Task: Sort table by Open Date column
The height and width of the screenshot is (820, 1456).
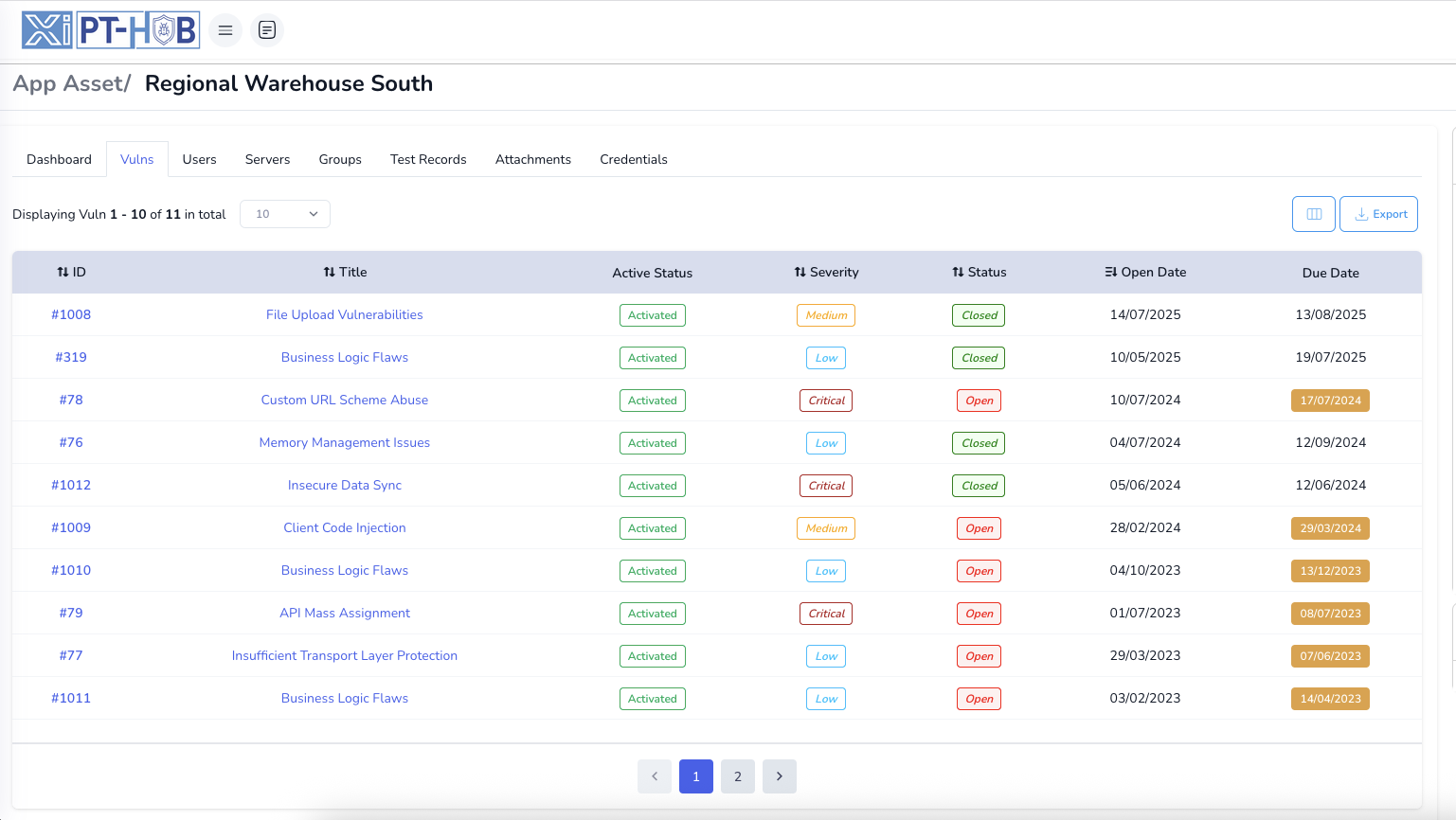Action: pos(1144,272)
